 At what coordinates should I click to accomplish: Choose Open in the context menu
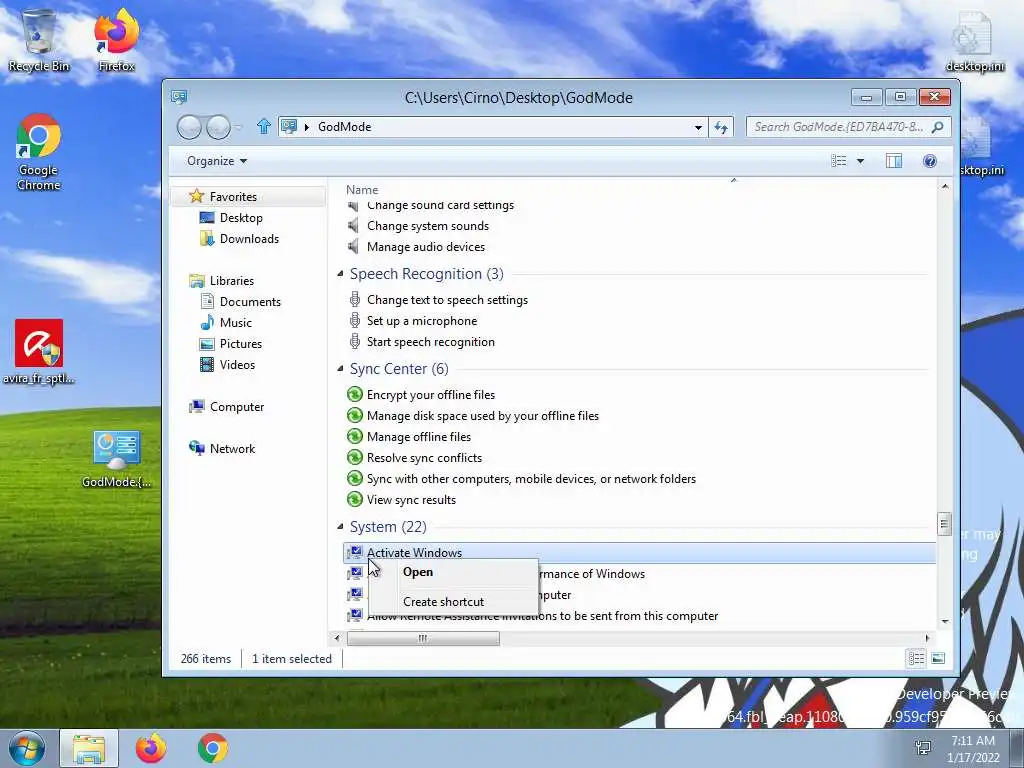point(418,572)
